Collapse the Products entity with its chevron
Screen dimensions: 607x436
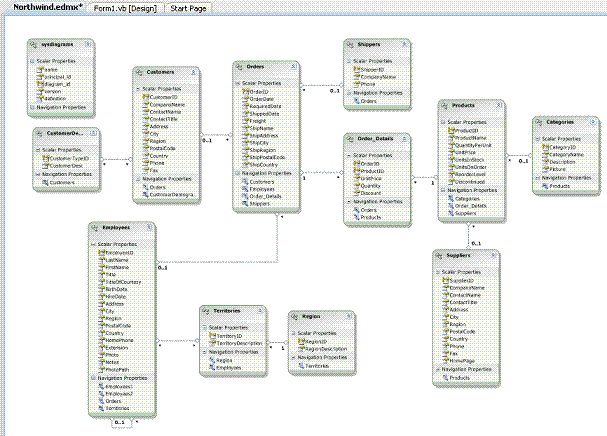click(x=498, y=106)
